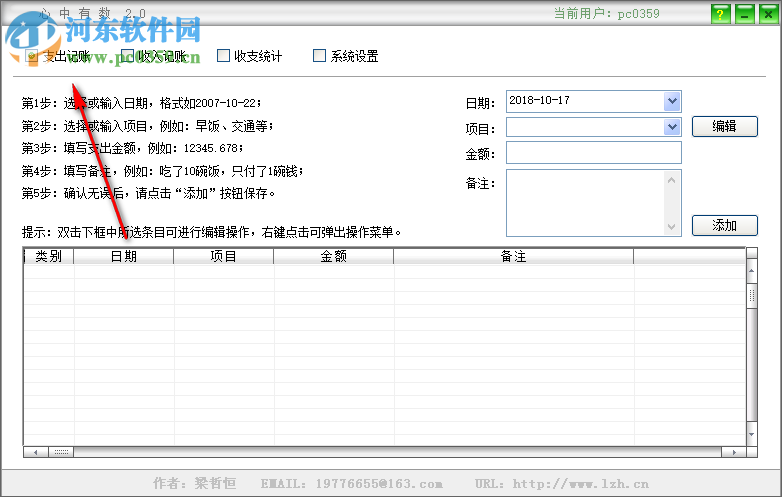Select the 系统设置 checkbox

click(x=319, y=56)
